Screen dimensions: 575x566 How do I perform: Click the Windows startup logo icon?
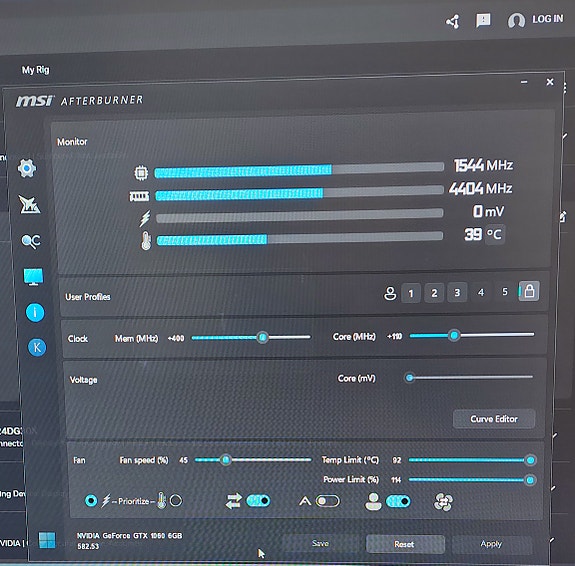click(x=47, y=540)
